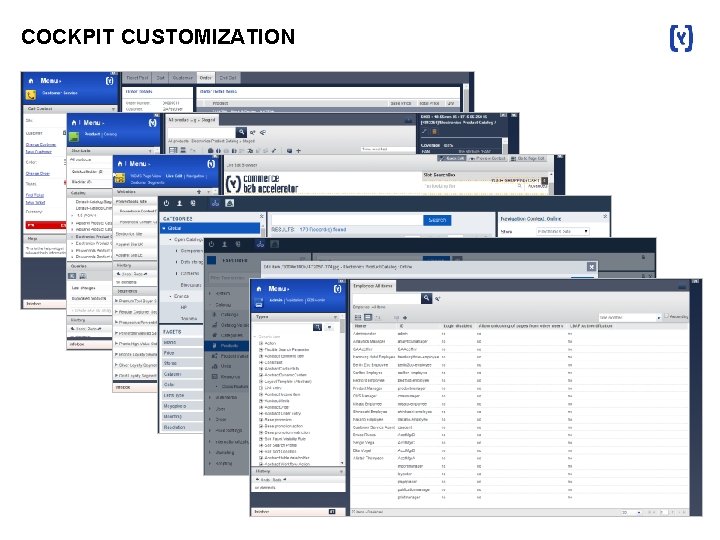Open advanced search beside Employee search button

[438, 299]
